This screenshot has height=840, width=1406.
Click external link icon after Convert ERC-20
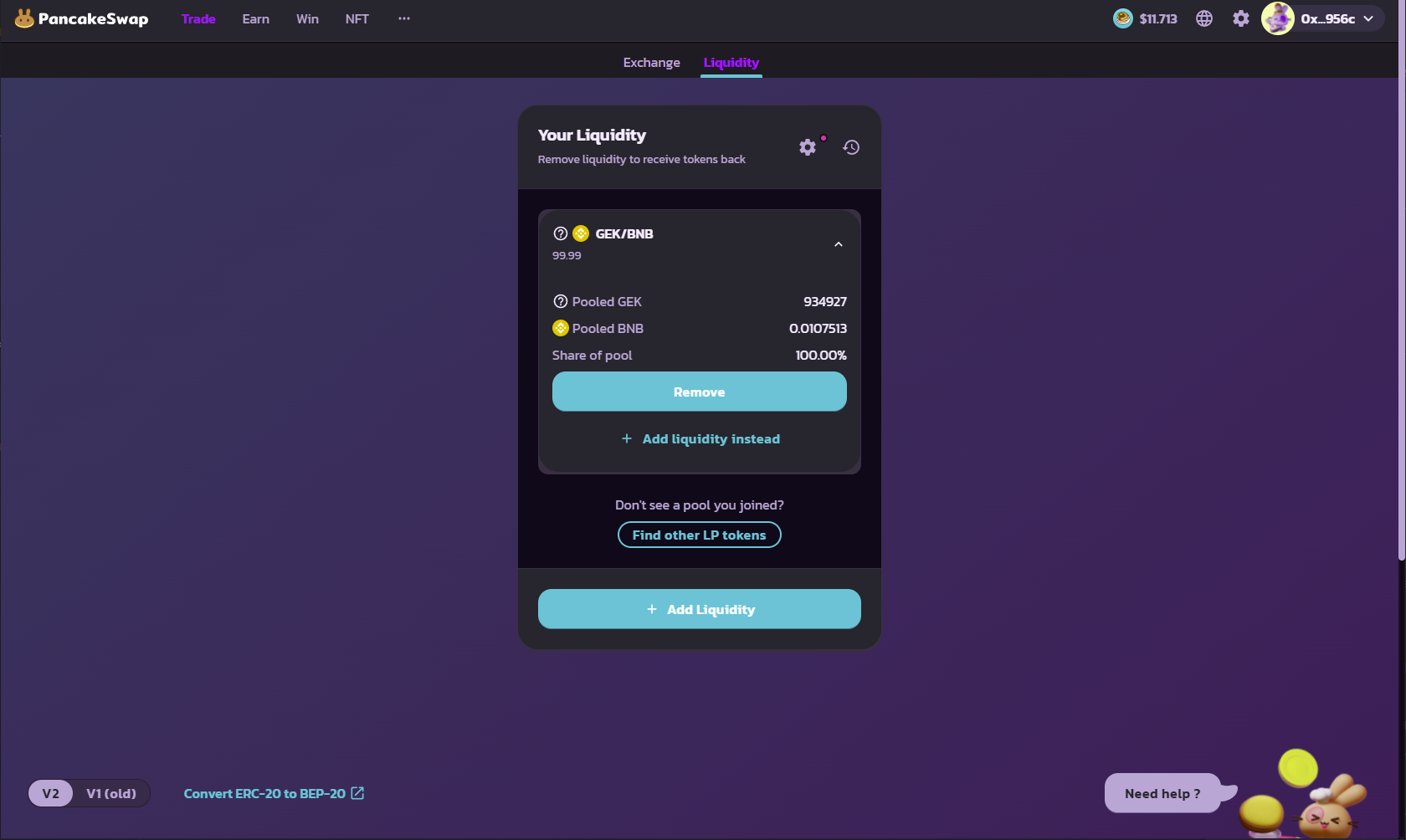point(357,793)
